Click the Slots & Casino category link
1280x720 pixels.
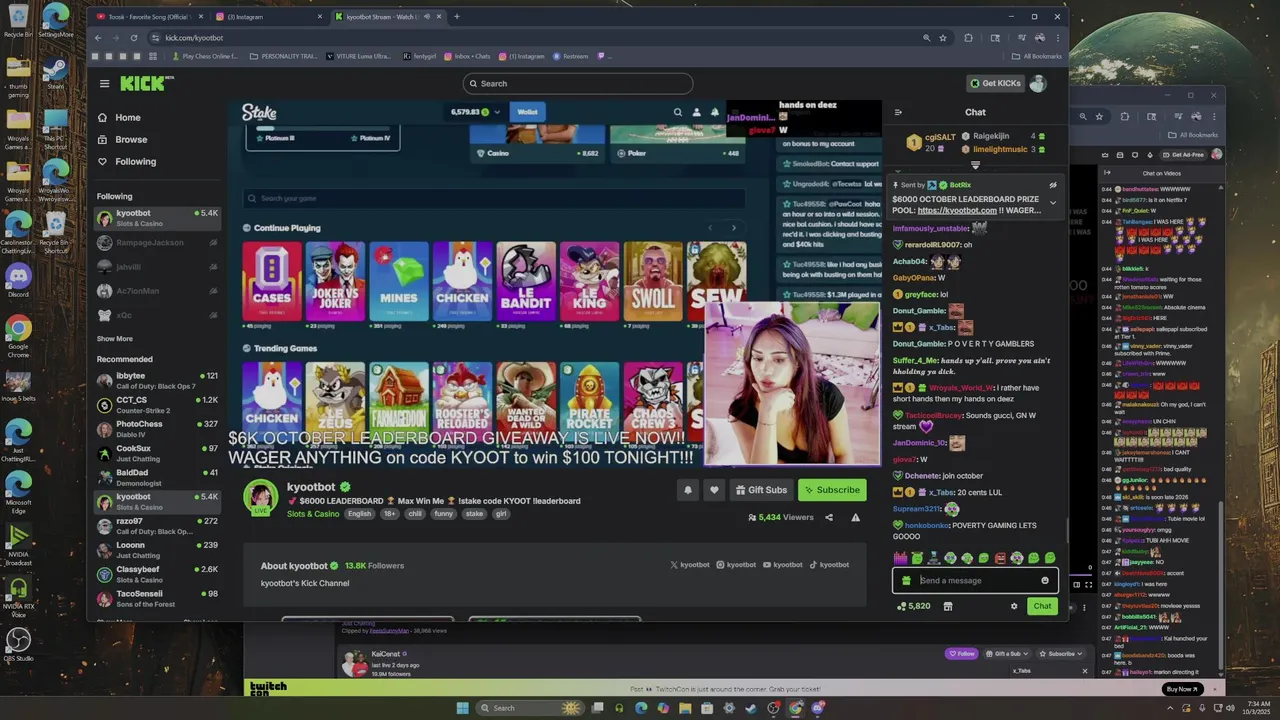(x=313, y=514)
